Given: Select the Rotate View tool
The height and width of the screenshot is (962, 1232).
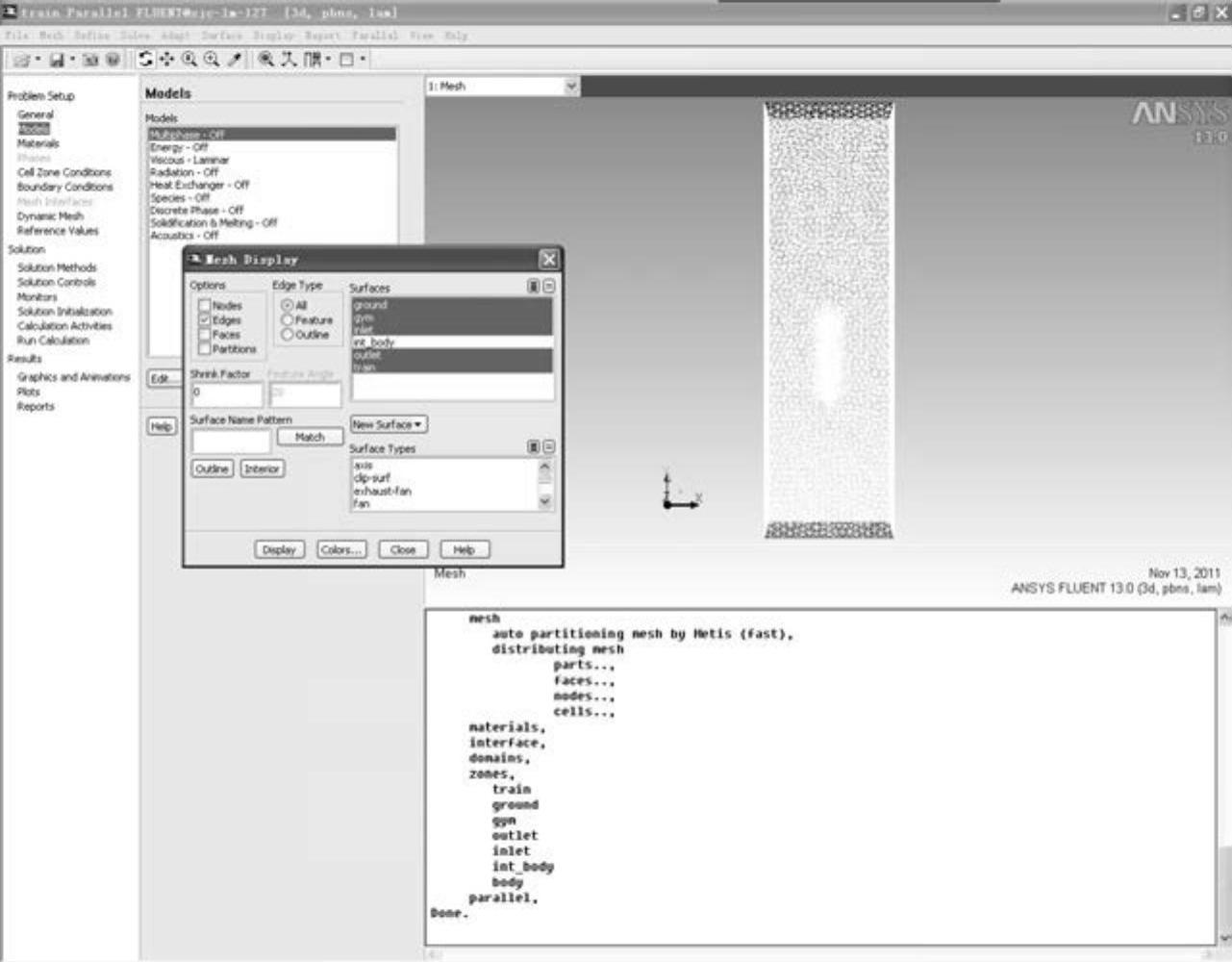Looking at the screenshot, I should pyautogui.click(x=146, y=60).
